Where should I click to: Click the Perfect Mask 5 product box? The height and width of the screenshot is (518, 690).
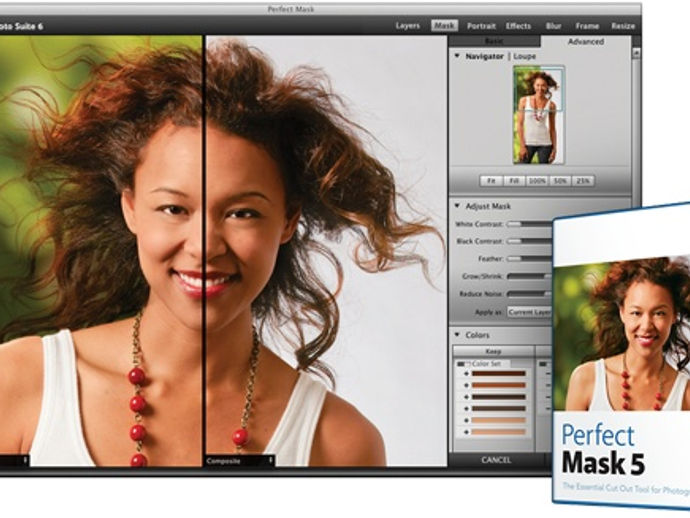(x=621, y=357)
